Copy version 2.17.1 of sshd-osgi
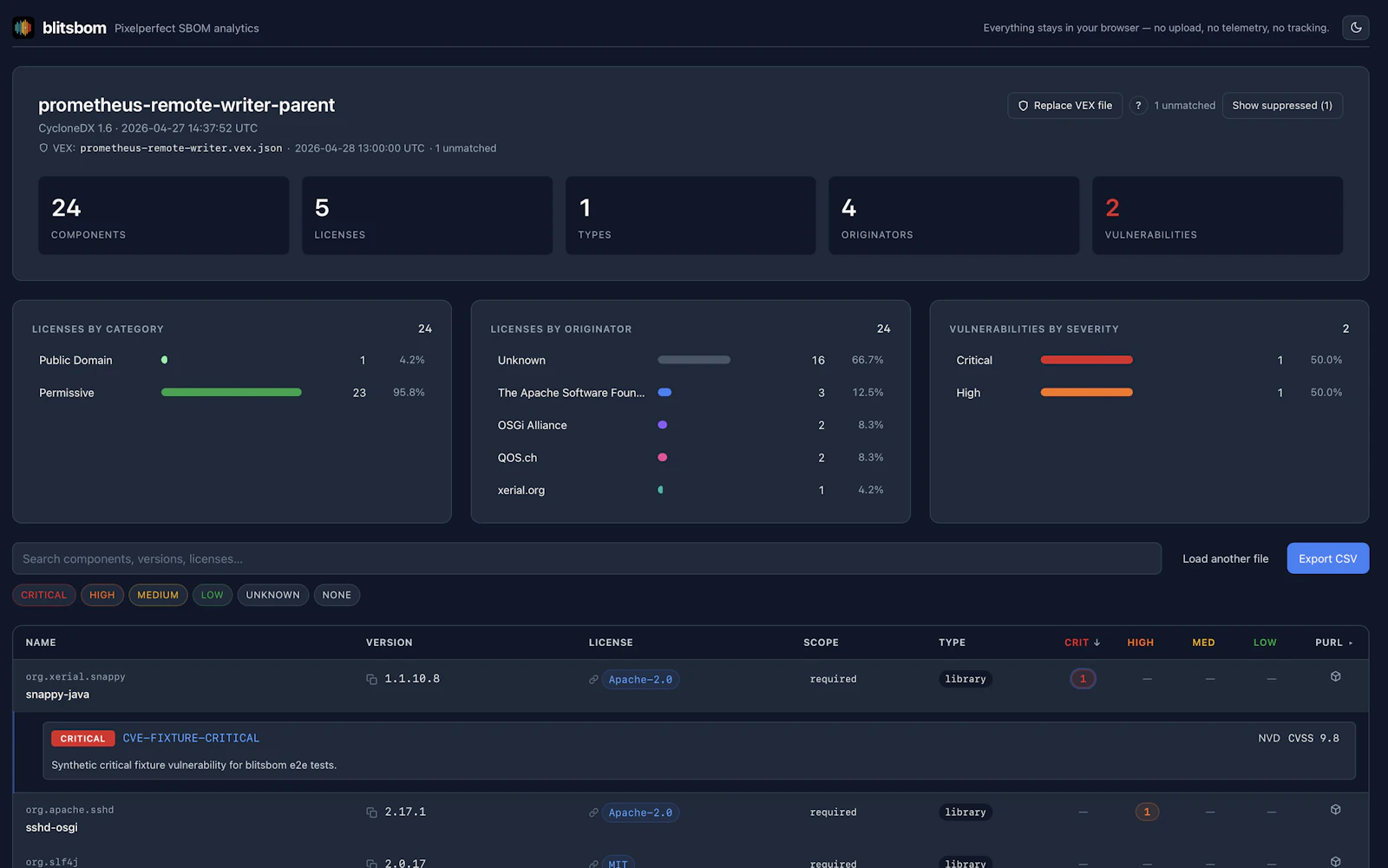The height and width of the screenshot is (868, 1388). (371, 813)
